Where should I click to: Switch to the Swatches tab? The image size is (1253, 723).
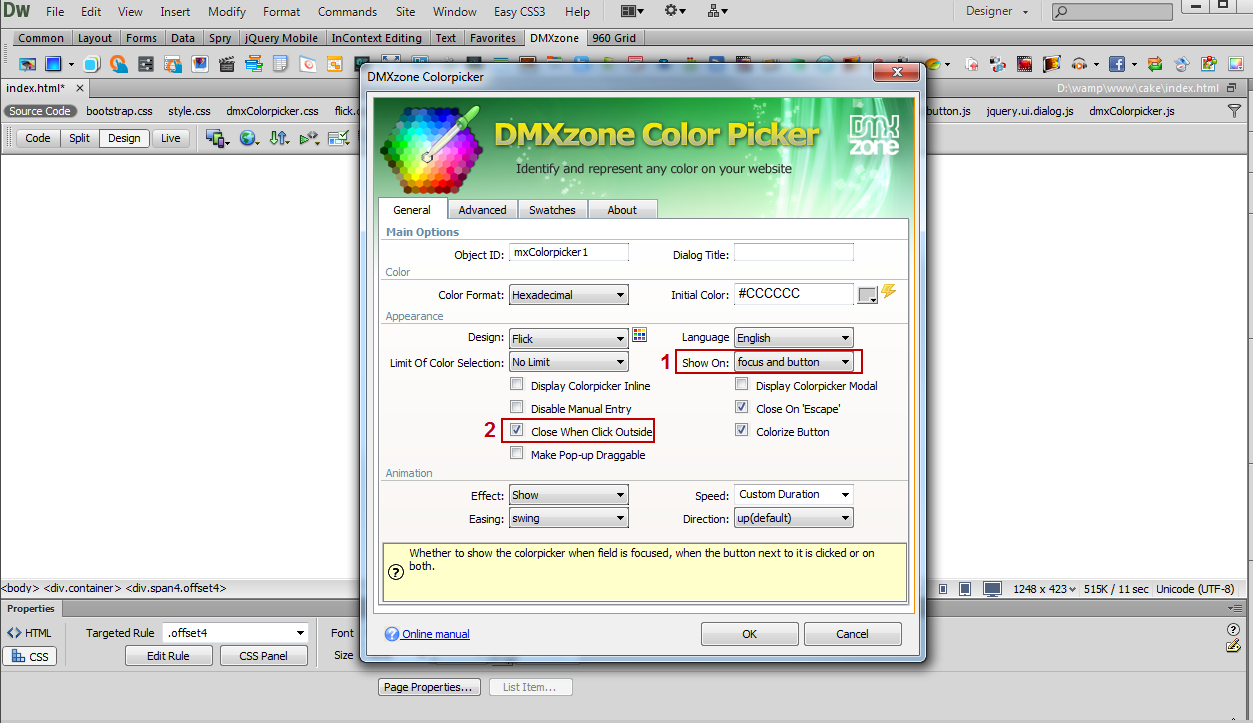tap(552, 210)
